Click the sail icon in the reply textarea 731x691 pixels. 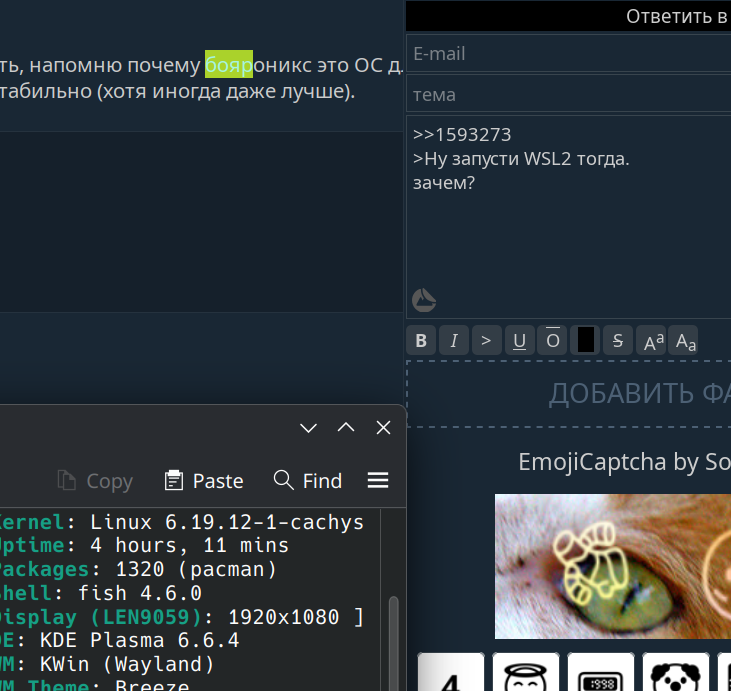(424, 300)
